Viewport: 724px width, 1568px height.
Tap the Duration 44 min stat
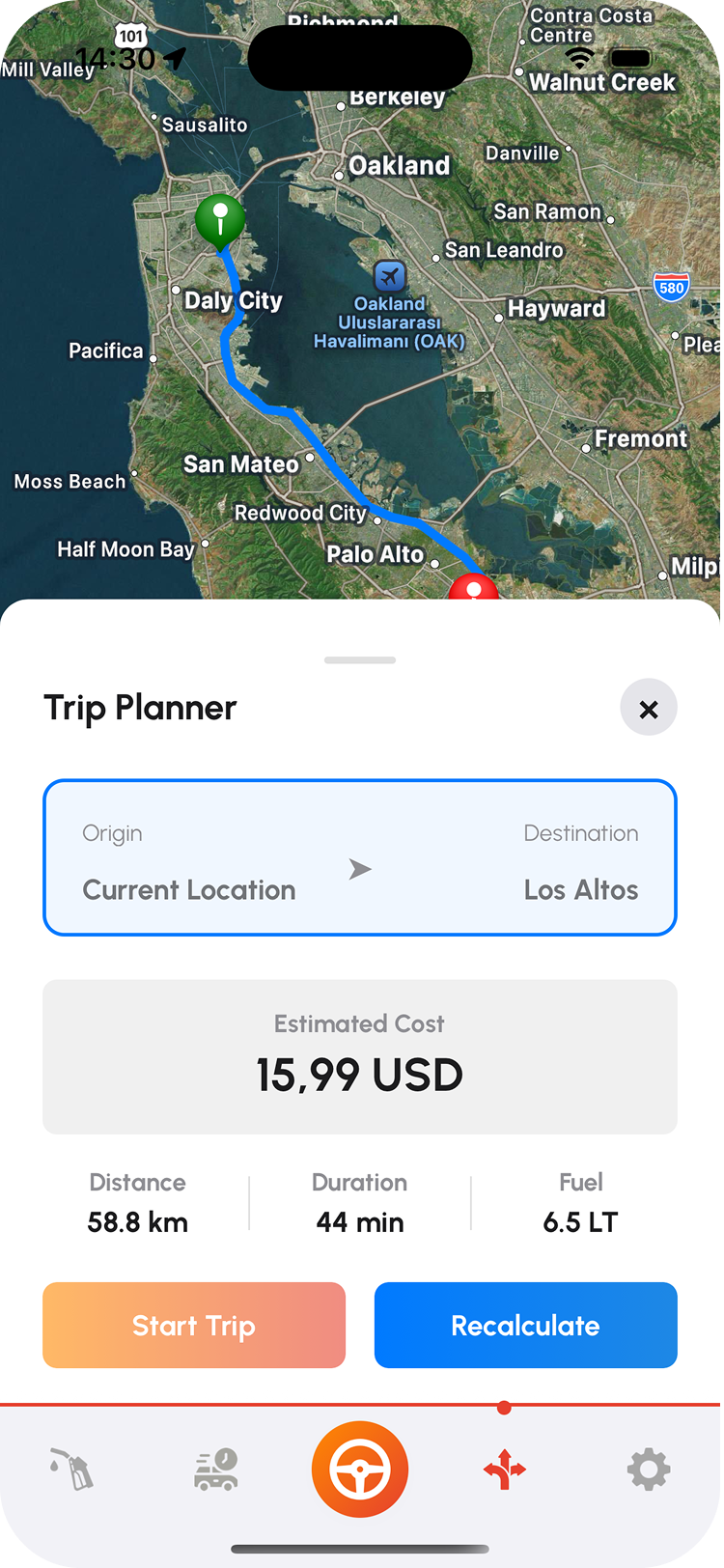[x=360, y=1203]
